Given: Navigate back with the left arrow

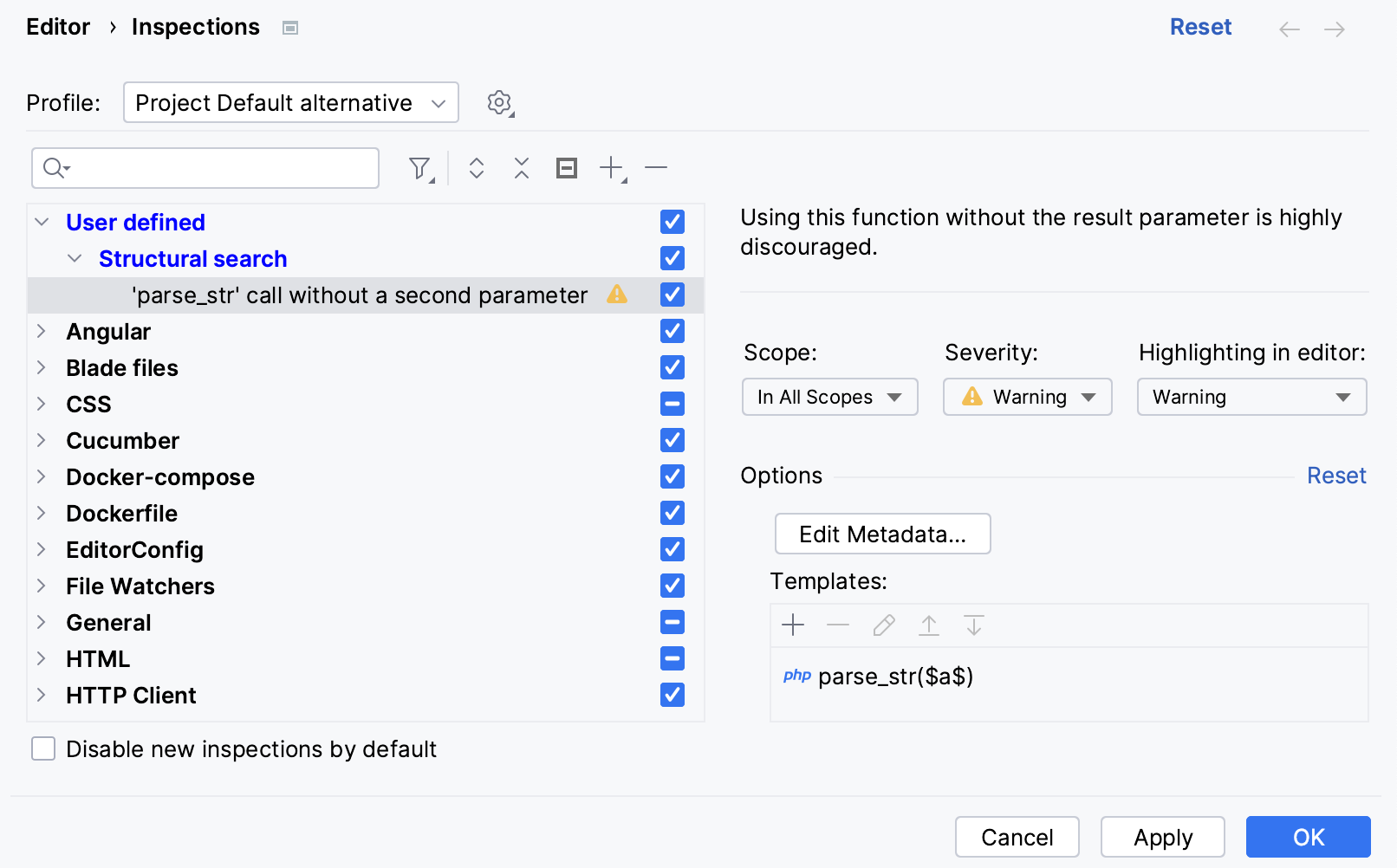Looking at the screenshot, I should point(1289,29).
